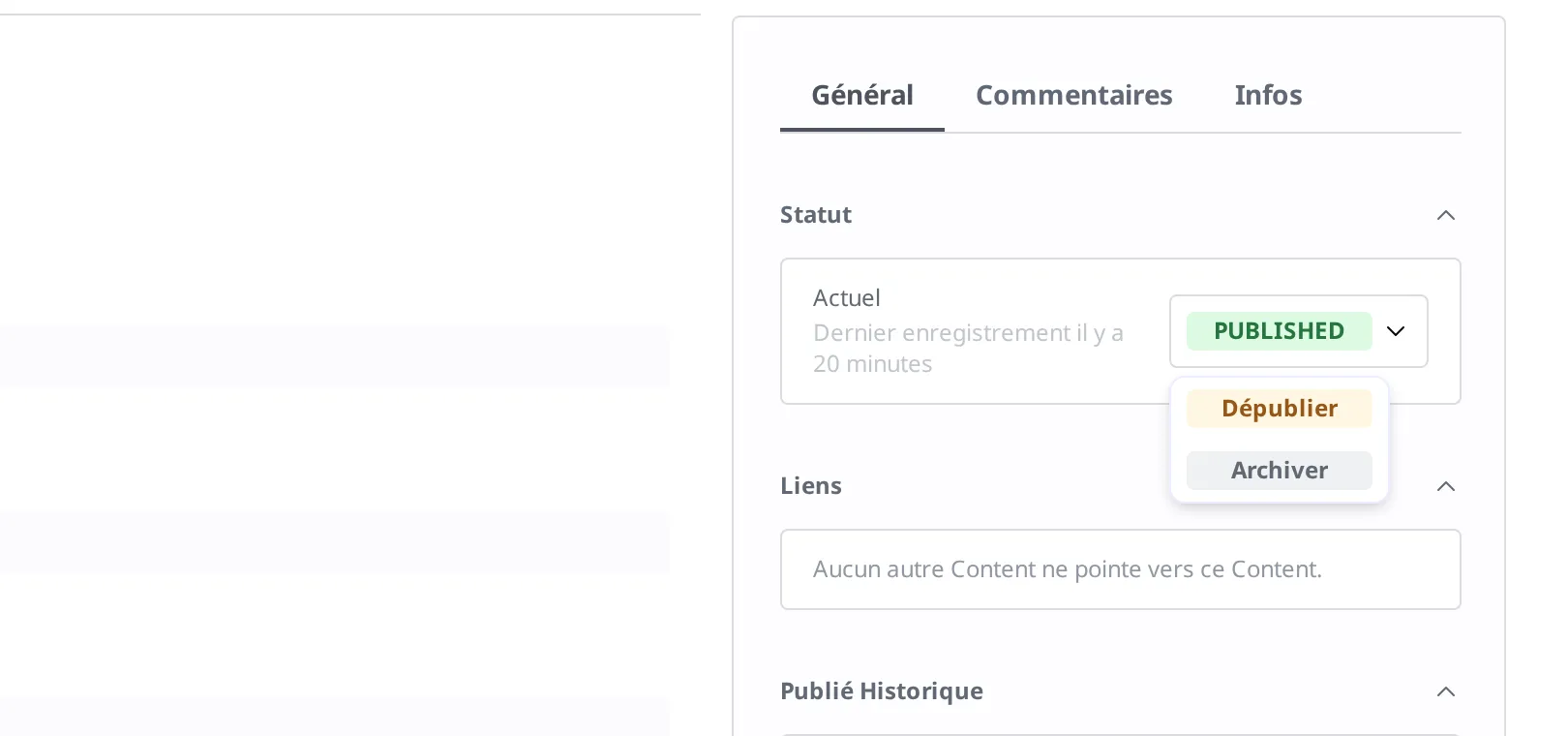The height and width of the screenshot is (736, 1568).
Task: Switch to the Général tab
Action: 861,95
